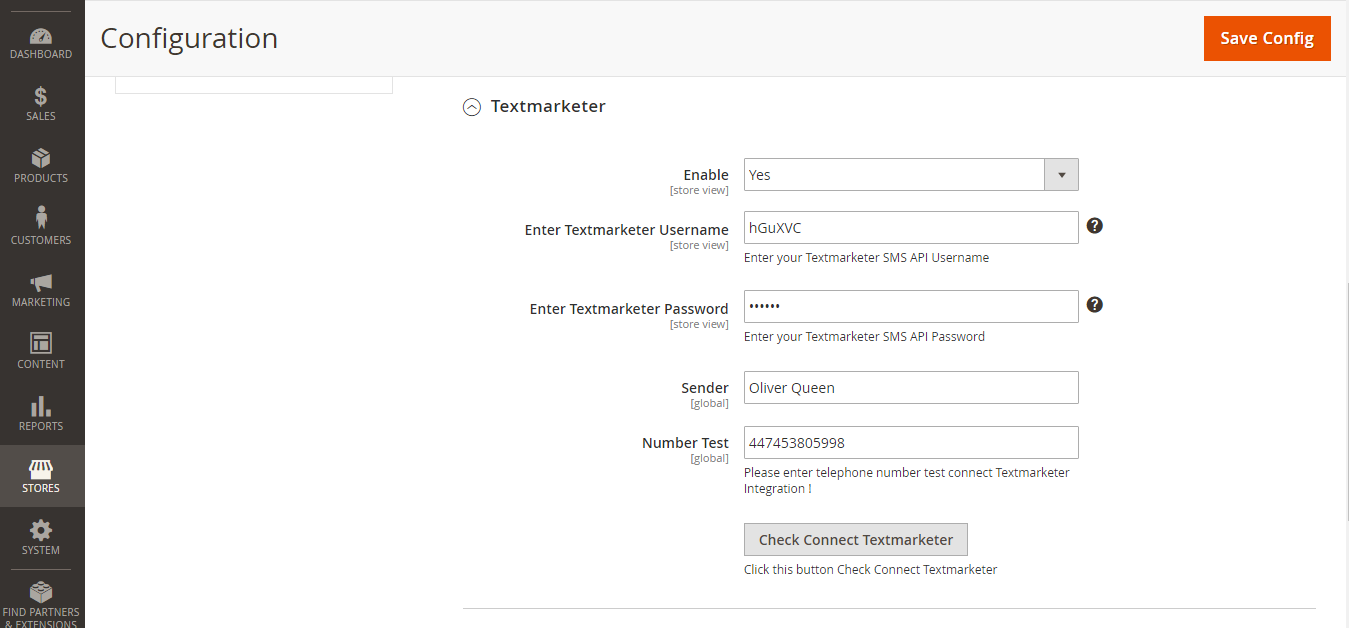Click the Number Test input field
Screen dimensions: 1349x628
coord(910,443)
